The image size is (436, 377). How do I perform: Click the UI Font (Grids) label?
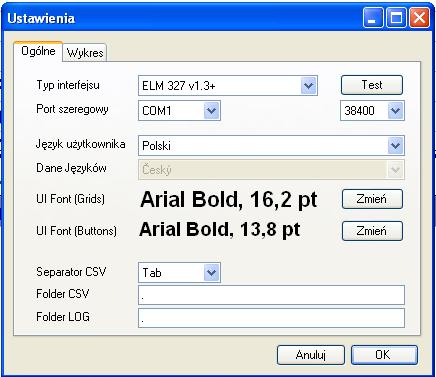pyautogui.click(x=70, y=199)
